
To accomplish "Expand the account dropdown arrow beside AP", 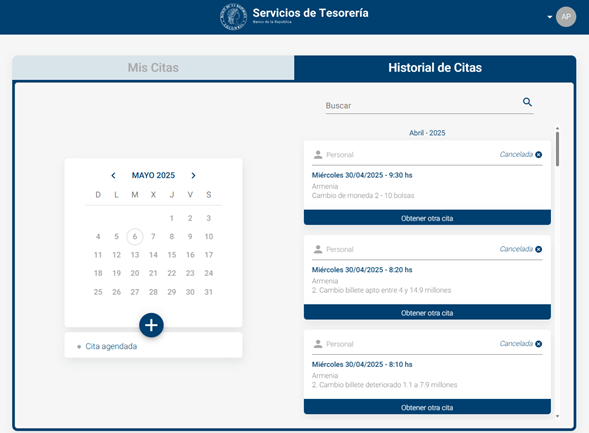I will [550, 17].
